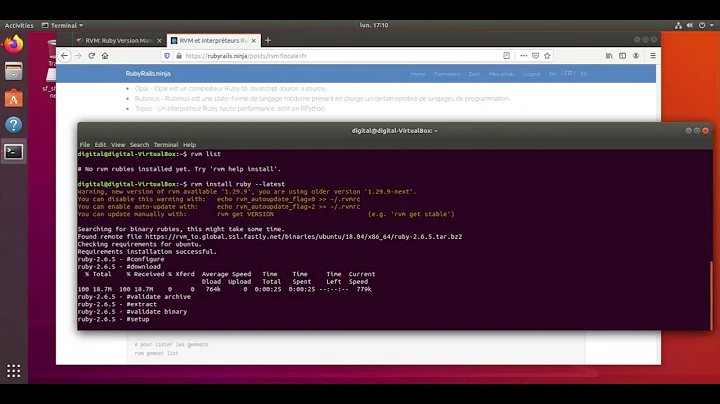The height and width of the screenshot is (404, 720).
Task: Reload the Firefox page
Action: [91, 56]
